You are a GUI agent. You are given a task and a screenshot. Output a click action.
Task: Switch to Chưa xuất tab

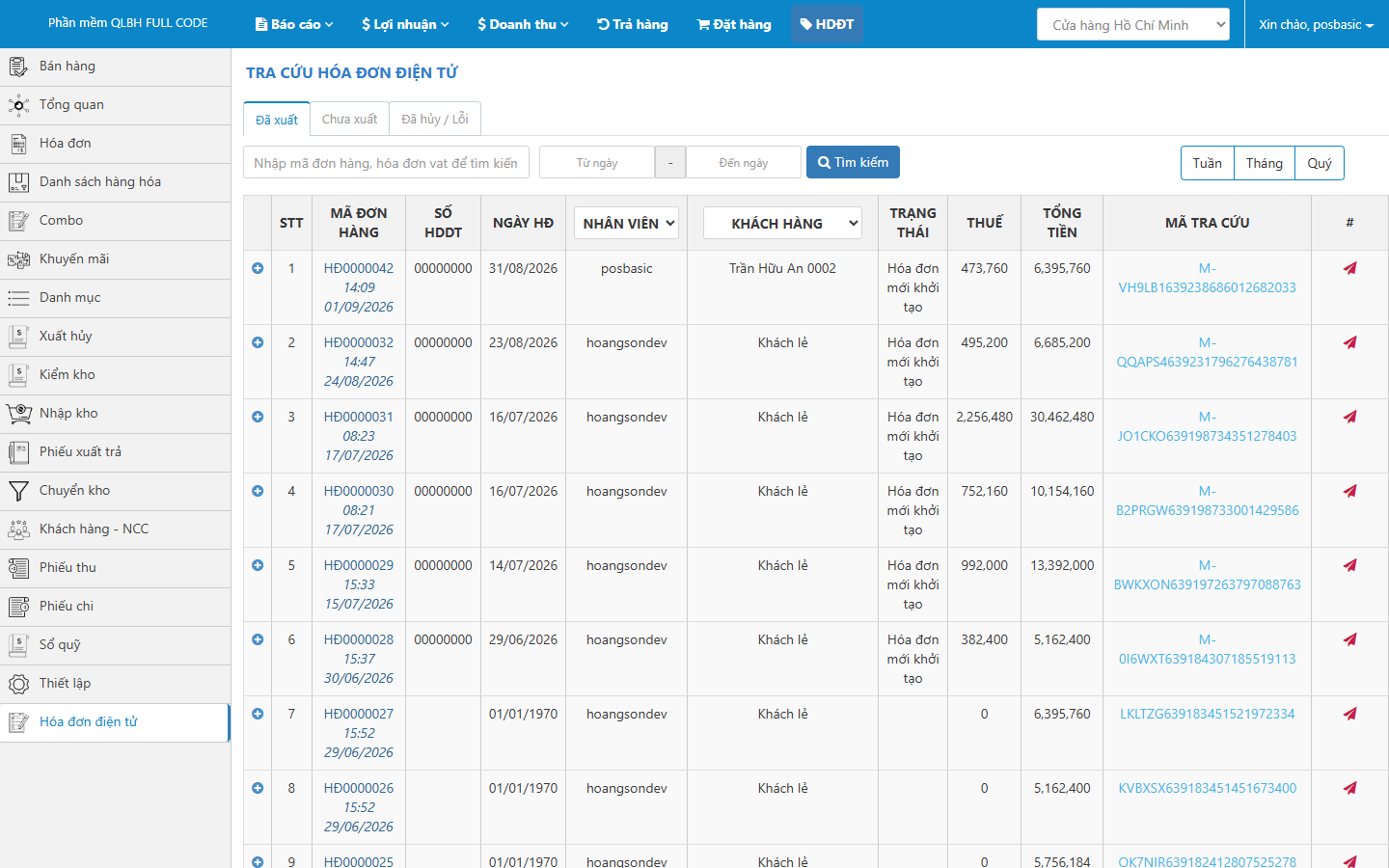[x=349, y=119]
